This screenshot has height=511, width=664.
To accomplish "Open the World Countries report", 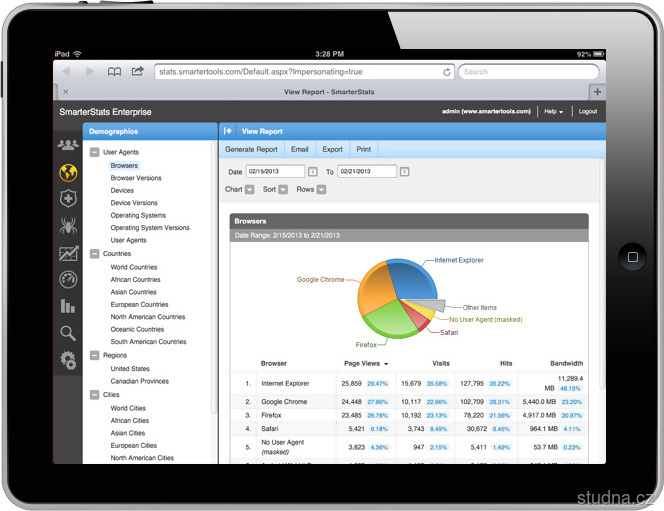I will click(x=134, y=267).
